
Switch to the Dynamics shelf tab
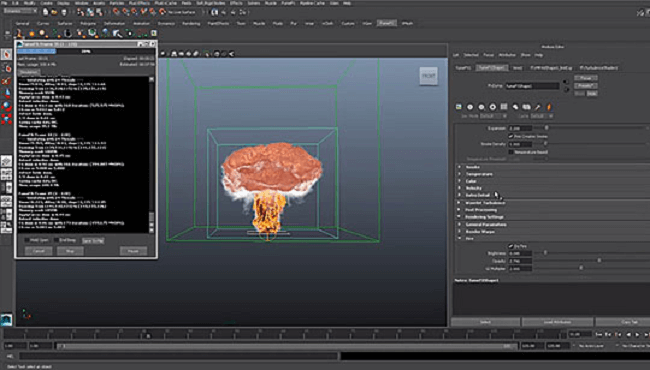tap(166, 24)
